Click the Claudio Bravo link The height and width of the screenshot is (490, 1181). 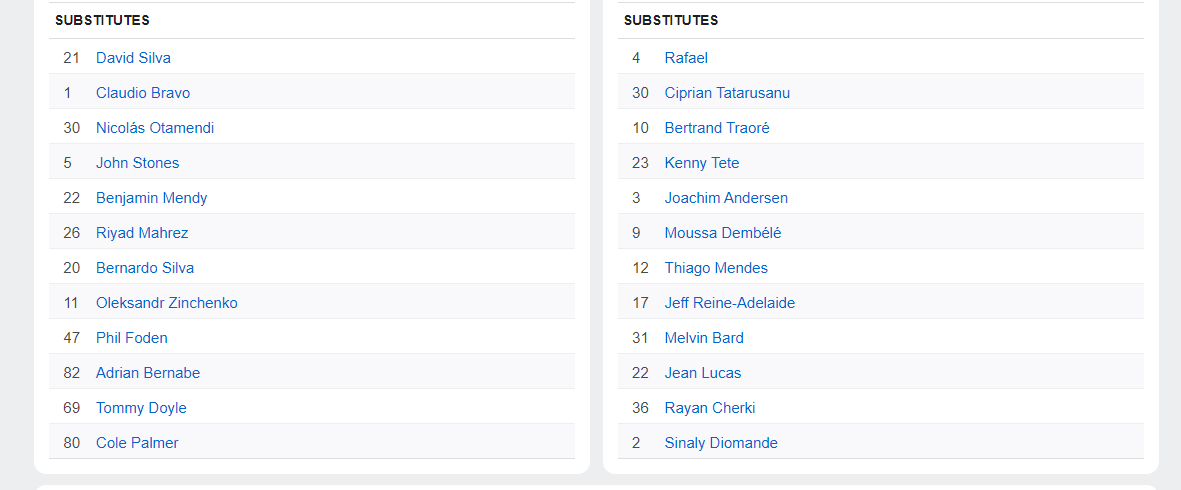tap(143, 93)
